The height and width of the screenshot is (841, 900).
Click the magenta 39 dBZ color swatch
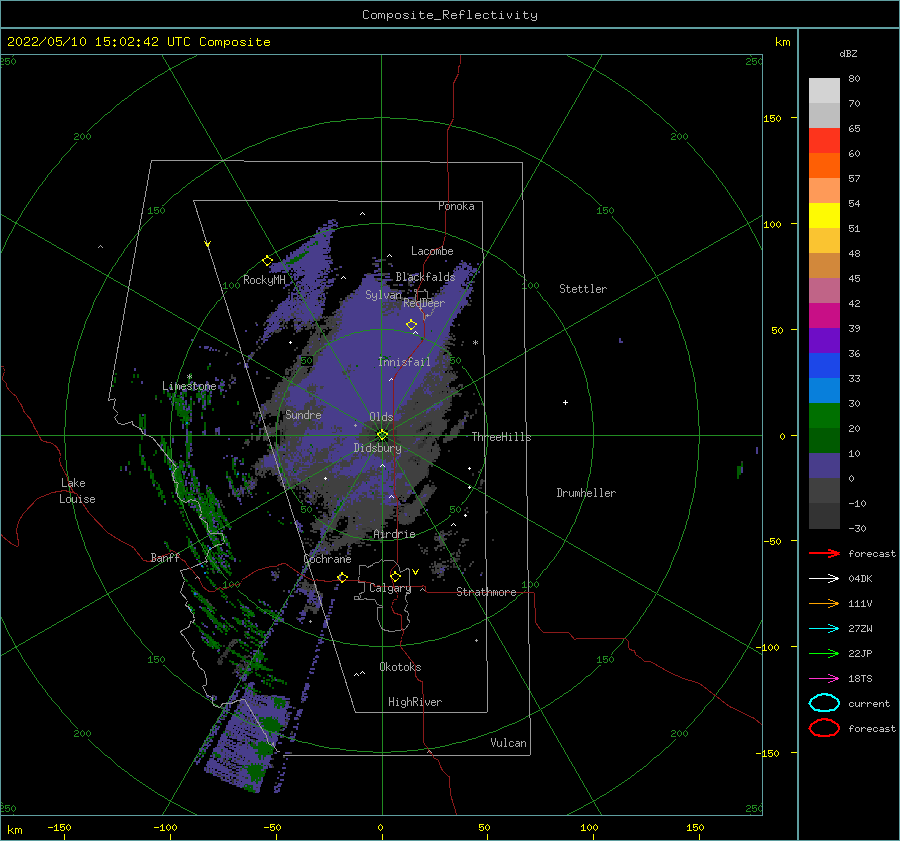824,316
